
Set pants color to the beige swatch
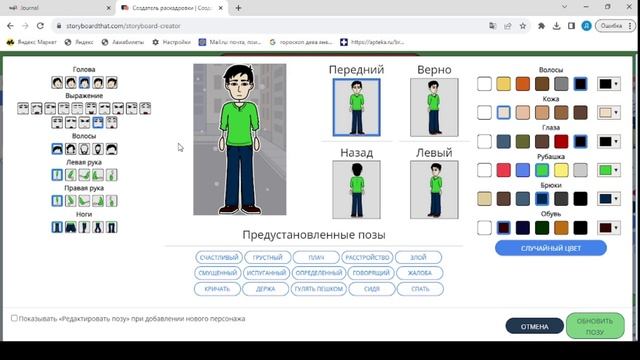click(484, 199)
